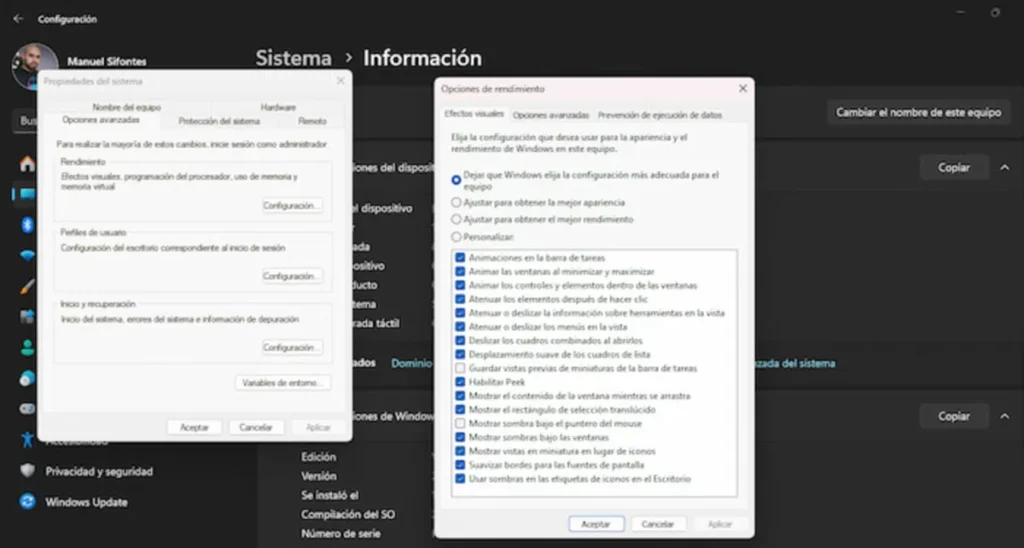The image size is (1024, 548).
Task: Collapse Windows specifications section with the chevron
Action: (x=1004, y=416)
